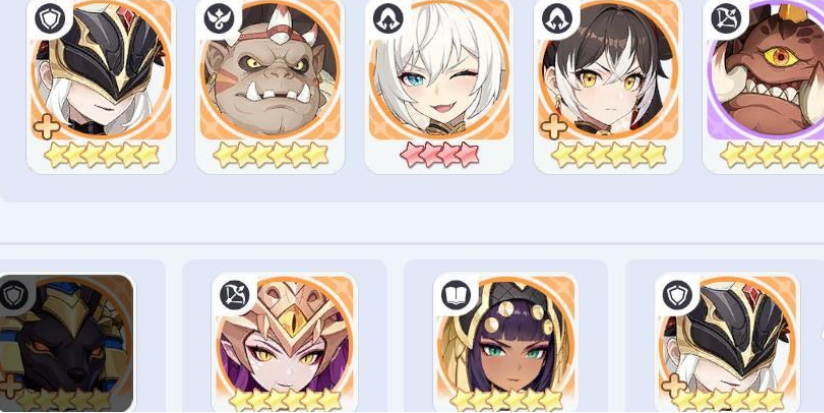824x413 pixels.
Task: Click hooded class icon on black-haired girl card
Action: point(558,19)
